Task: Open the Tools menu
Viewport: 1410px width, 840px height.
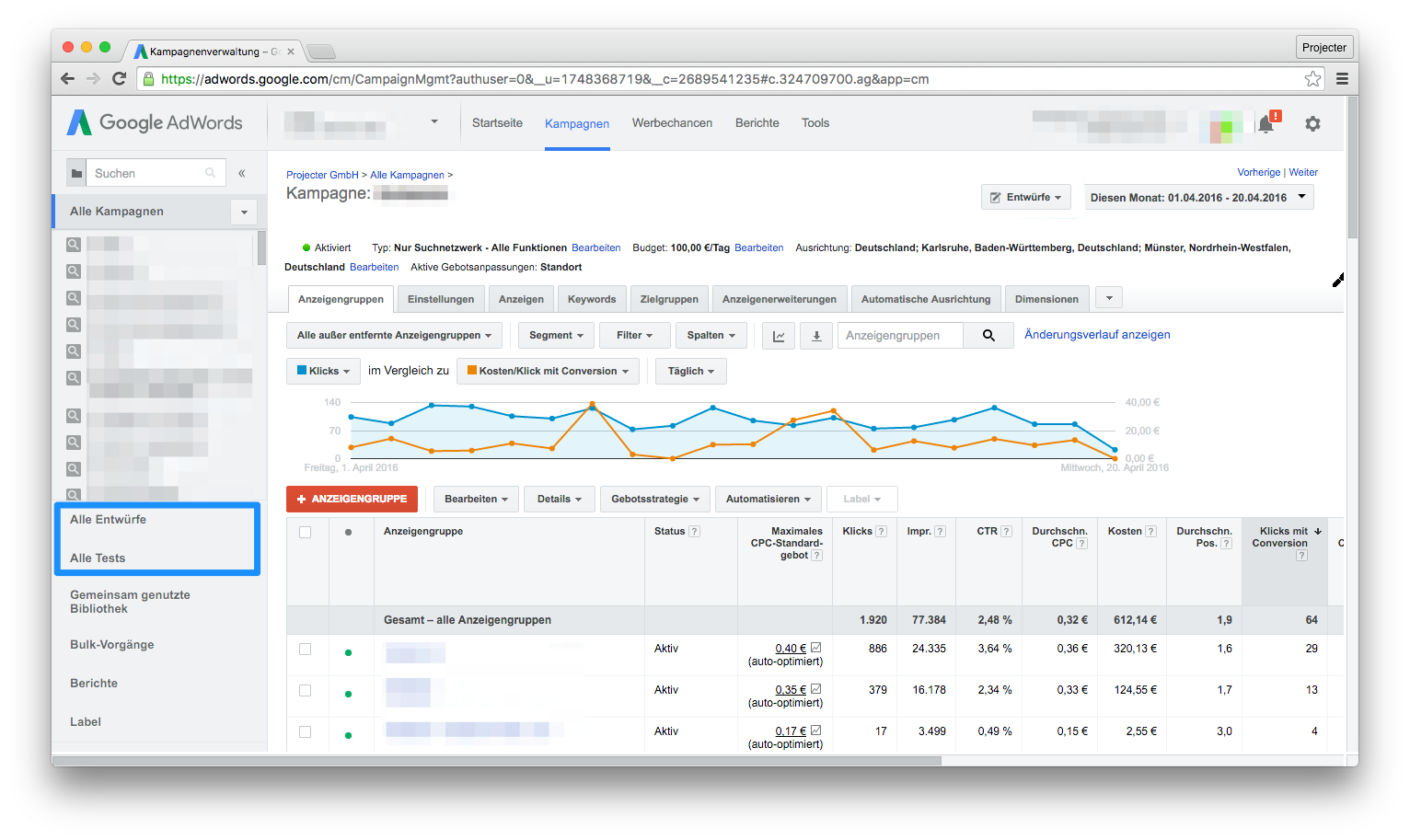Action: click(815, 123)
